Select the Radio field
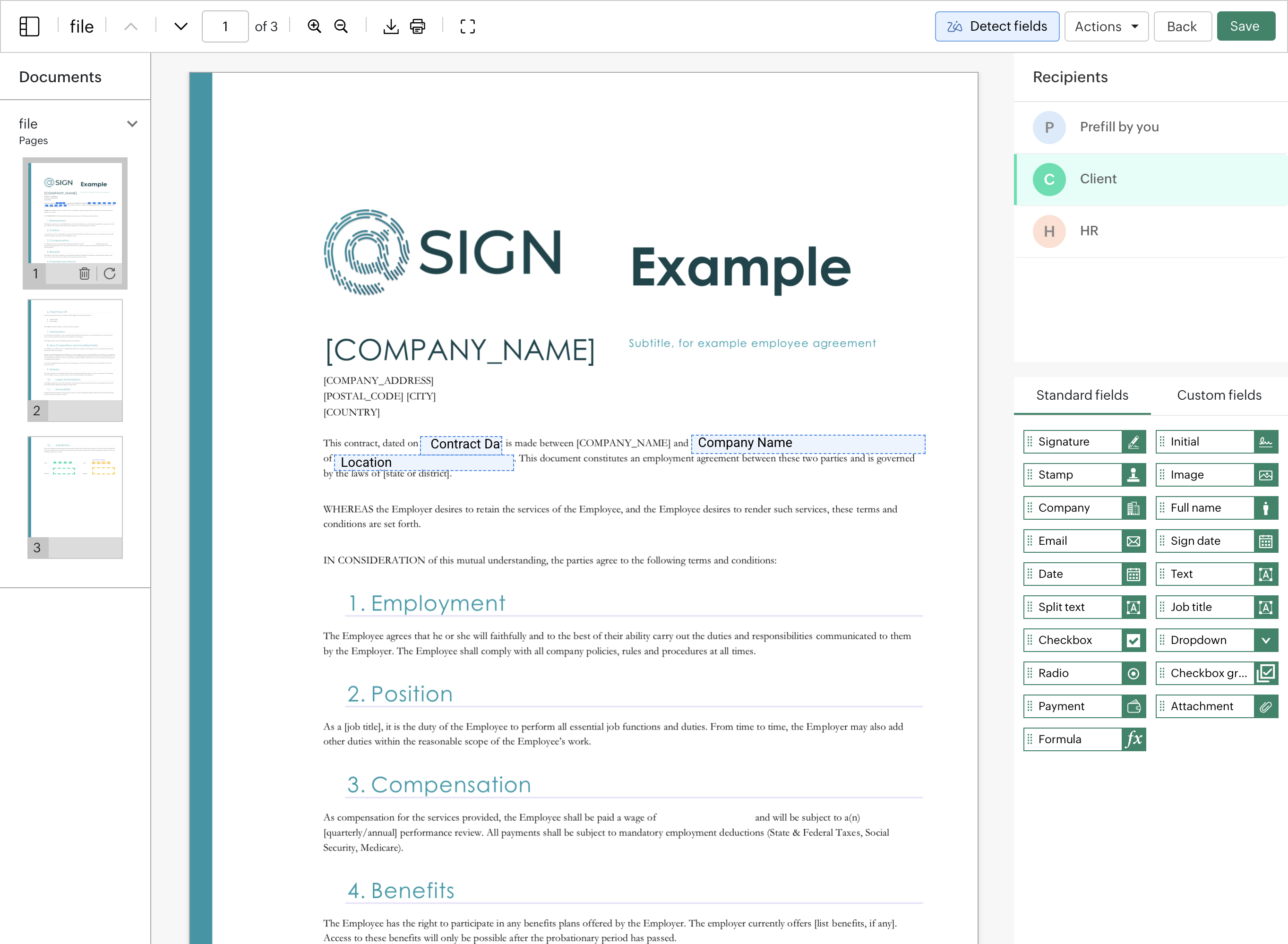 1084,673
